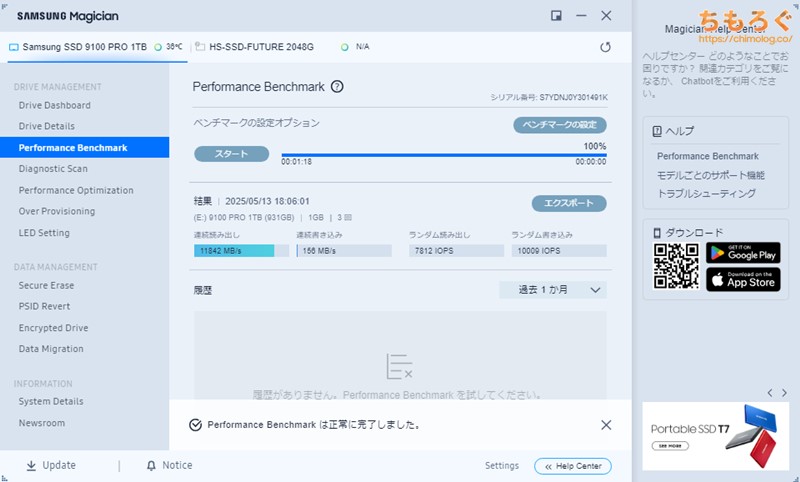800x482 pixels.
Task: Click the 156 MB/s sequential write bar
Action: point(344,251)
